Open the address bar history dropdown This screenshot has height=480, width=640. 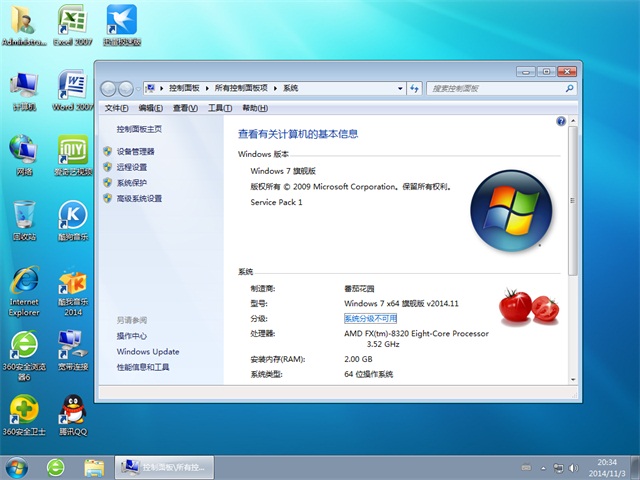400,88
